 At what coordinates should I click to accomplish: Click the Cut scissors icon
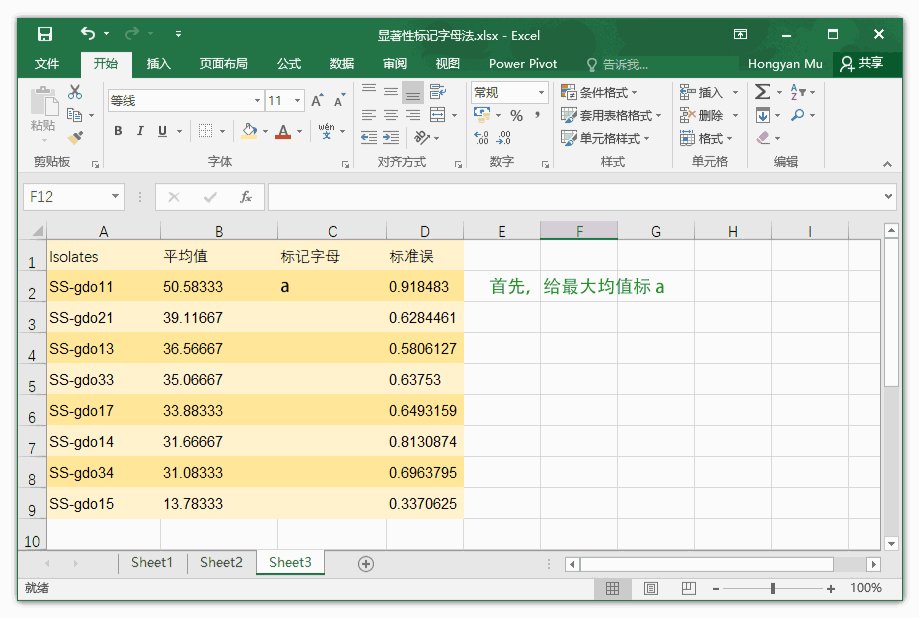tap(75, 92)
